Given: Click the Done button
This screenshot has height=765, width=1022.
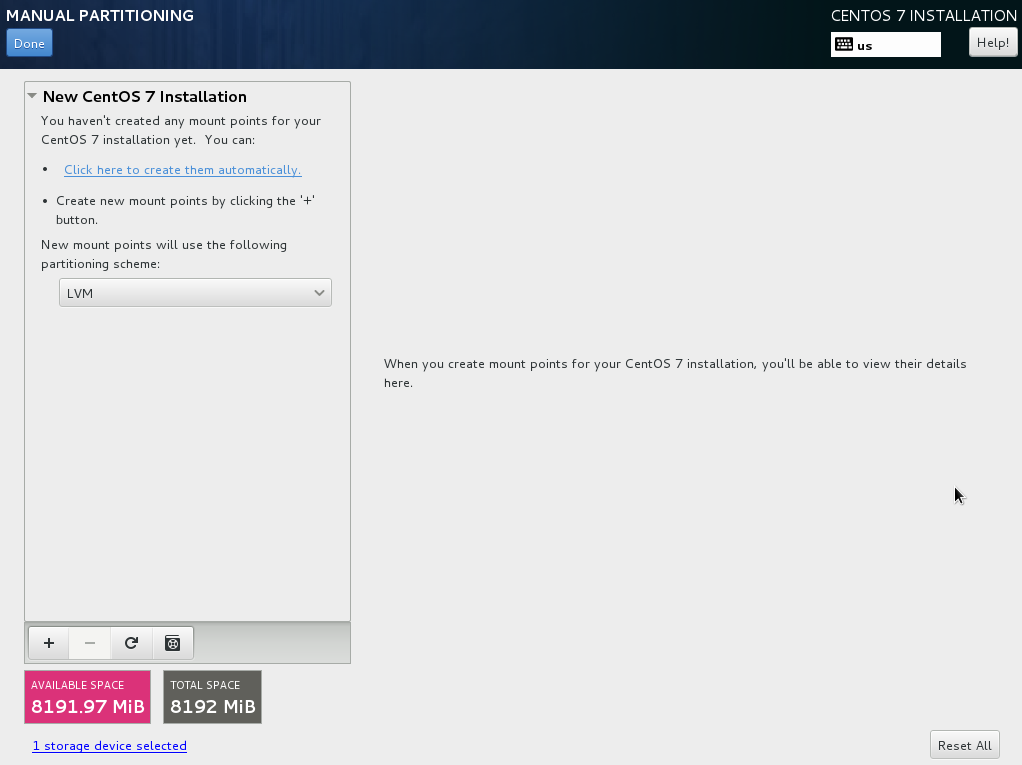Looking at the screenshot, I should (29, 44).
